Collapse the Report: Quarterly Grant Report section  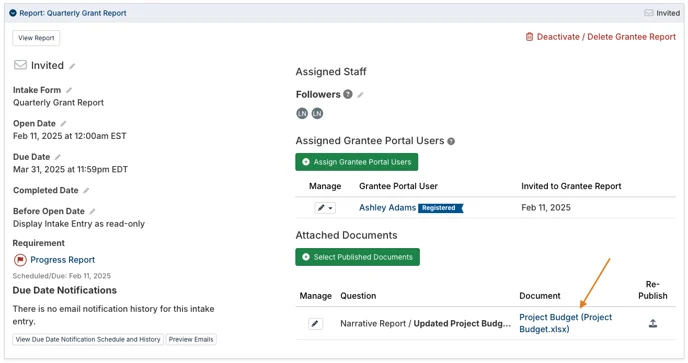click(13, 13)
